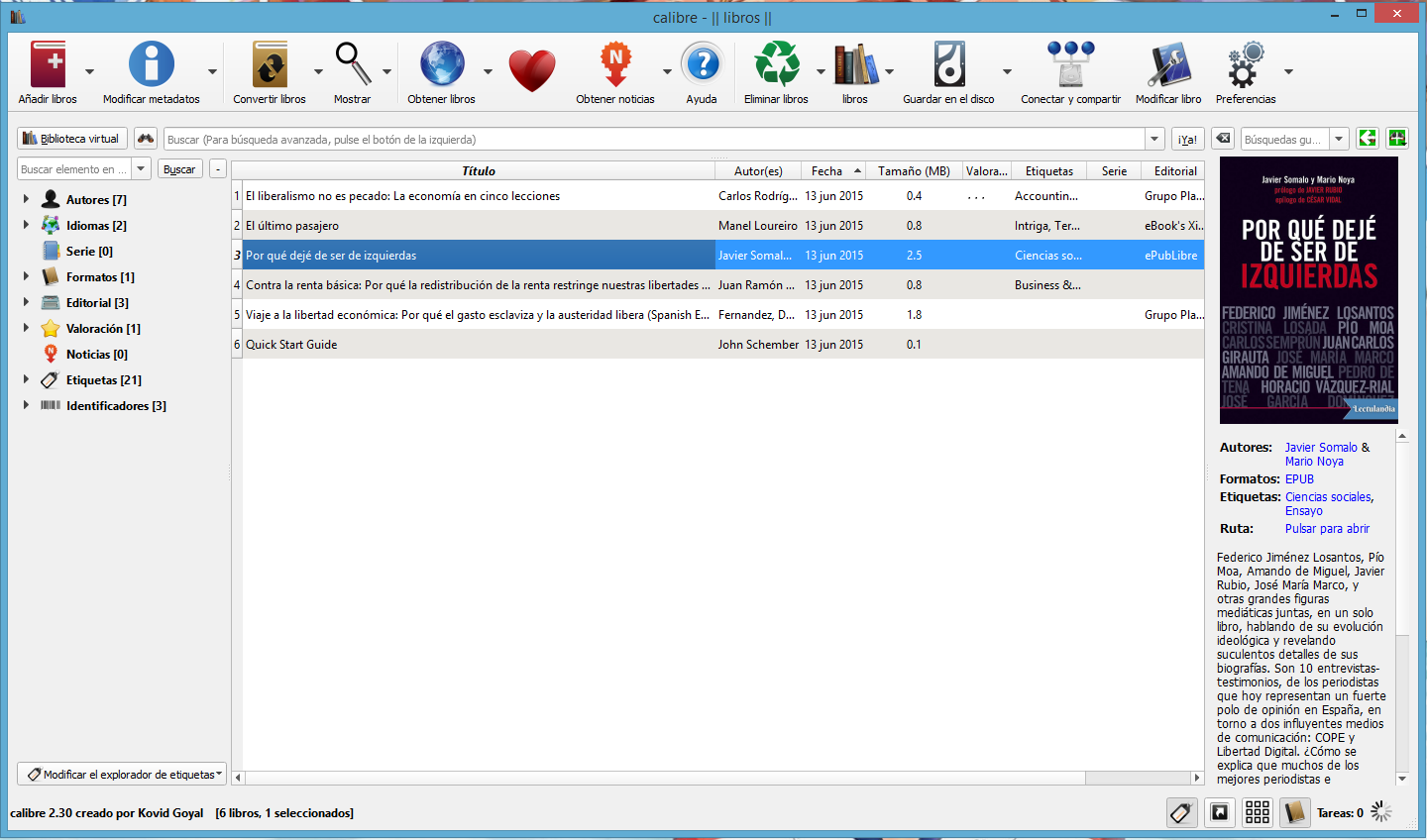
Task: Open dropdown arrow next to Eliminar libros
Action: pos(821,71)
